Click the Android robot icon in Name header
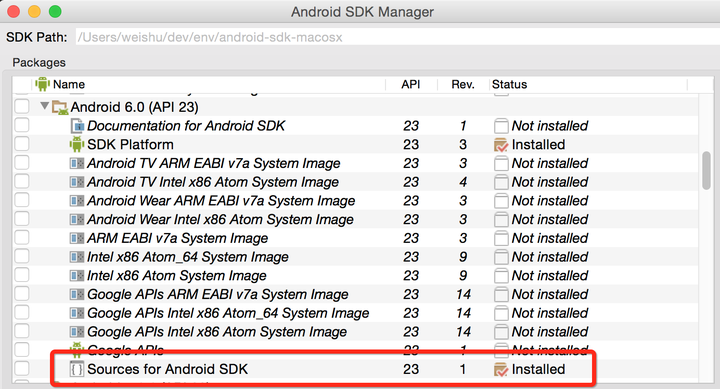The width and height of the screenshot is (720, 389). coord(42,84)
